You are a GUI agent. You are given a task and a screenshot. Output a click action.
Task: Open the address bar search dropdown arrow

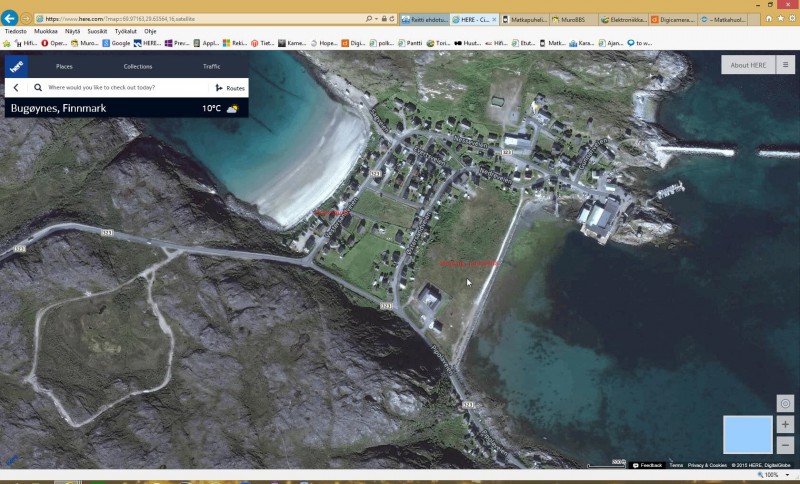click(x=376, y=19)
